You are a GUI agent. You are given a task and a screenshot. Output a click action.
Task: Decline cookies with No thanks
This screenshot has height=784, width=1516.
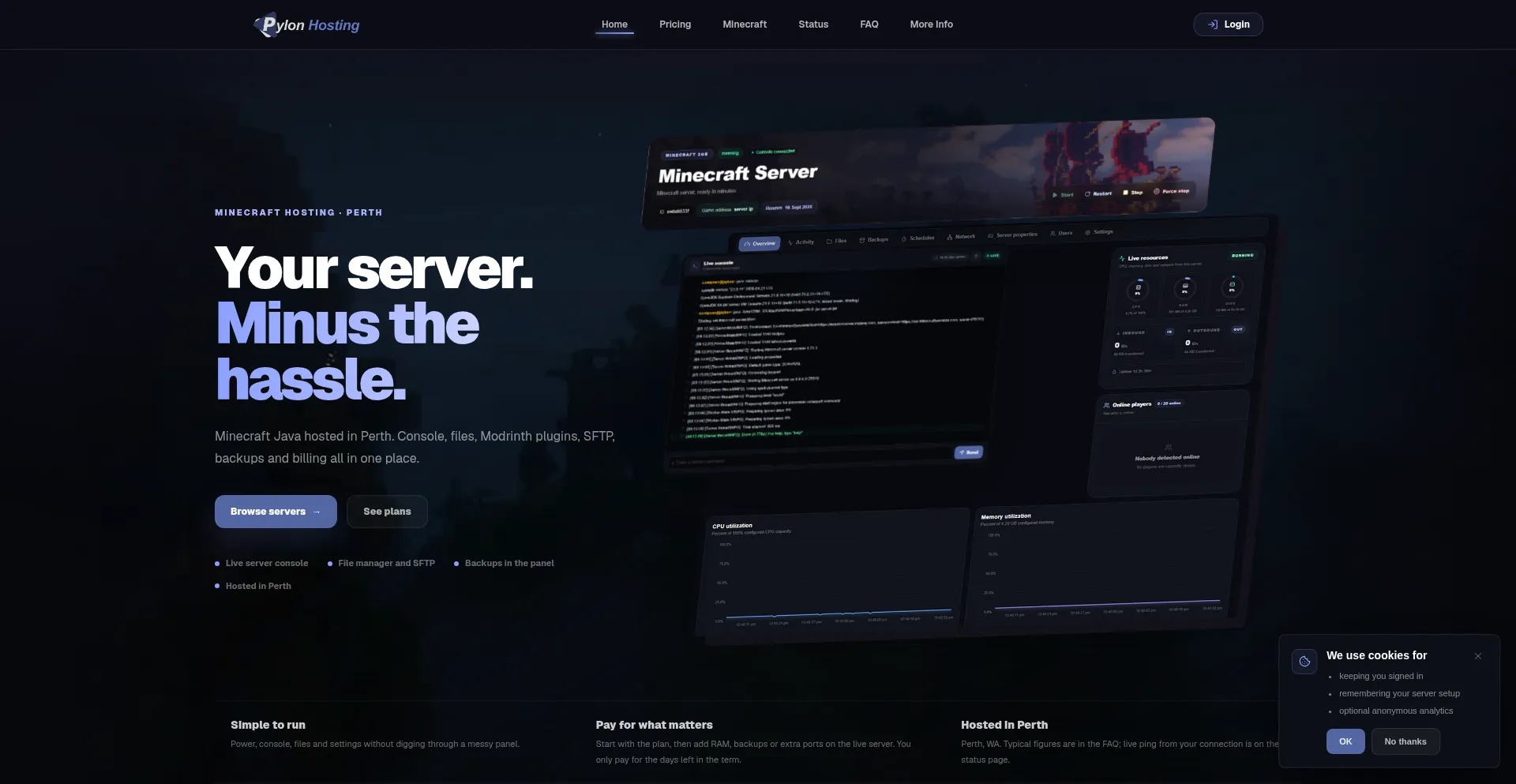click(x=1405, y=741)
